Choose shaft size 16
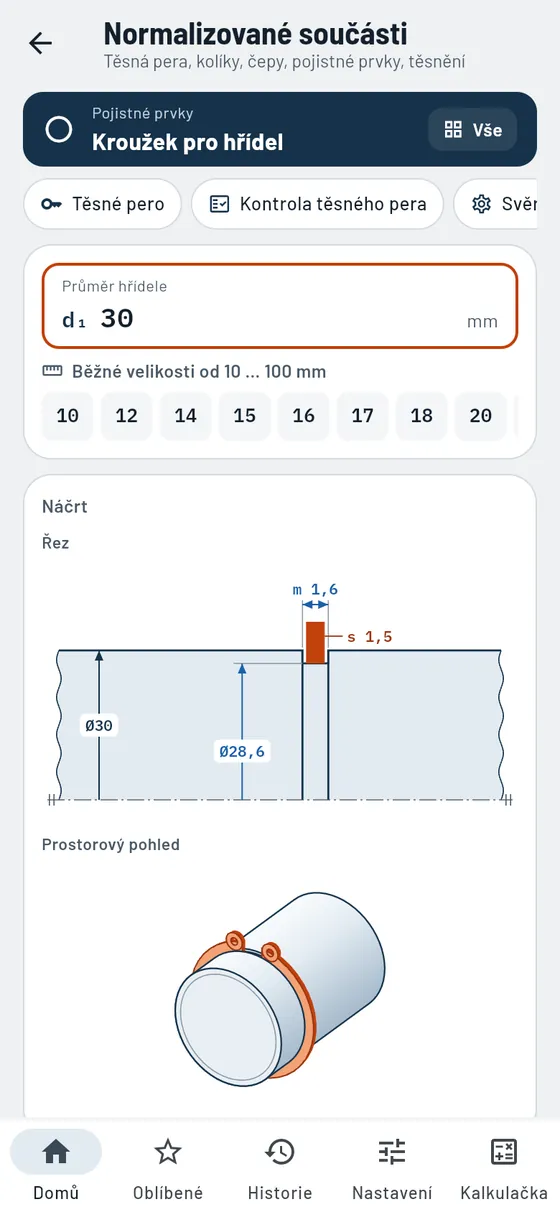The height and width of the screenshot is (1212, 560). click(304, 416)
